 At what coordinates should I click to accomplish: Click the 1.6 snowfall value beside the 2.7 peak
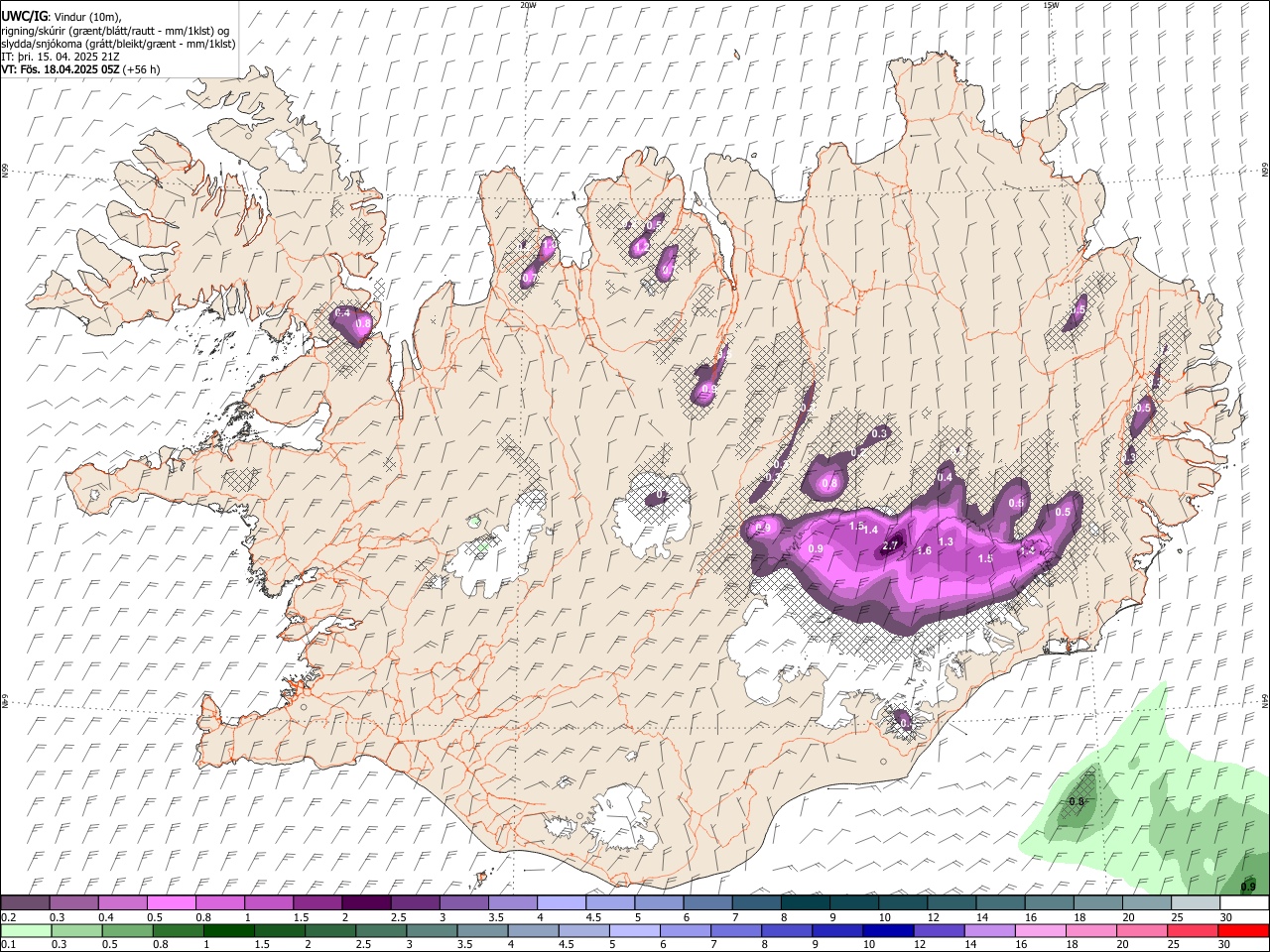click(924, 550)
